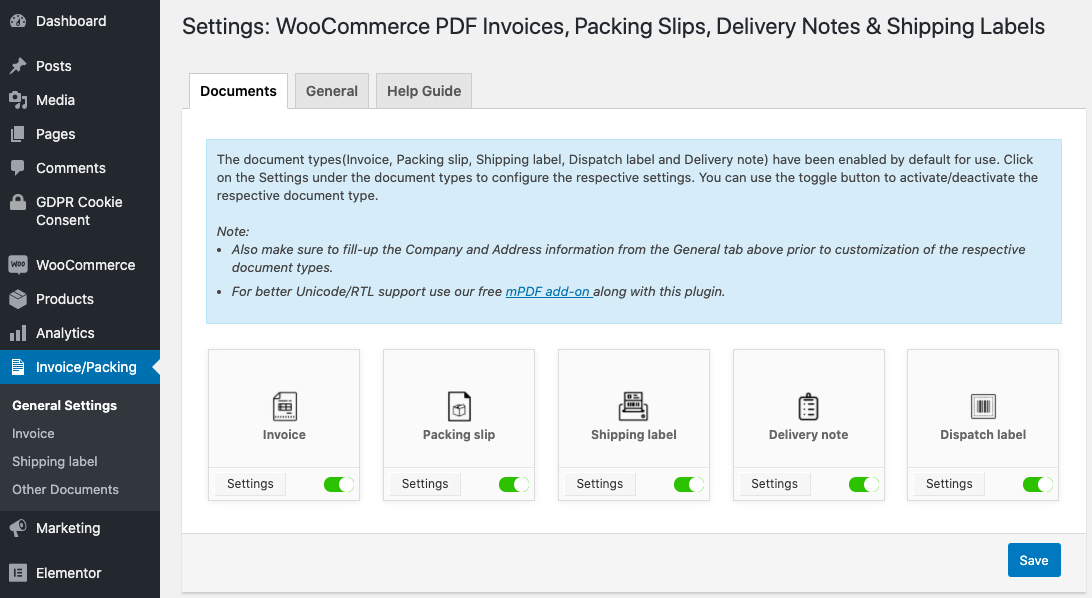Switch off the Shipping label toggle
This screenshot has height=598, width=1092.
[689, 485]
